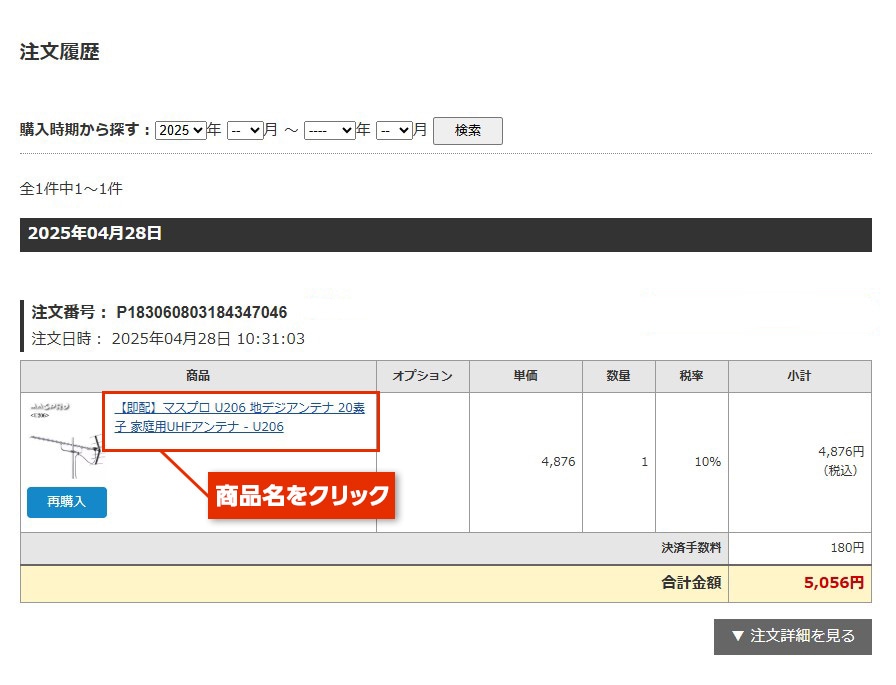The width and height of the screenshot is (896, 685).
Task: Click the 検索 search button
Action: [467, 131]
